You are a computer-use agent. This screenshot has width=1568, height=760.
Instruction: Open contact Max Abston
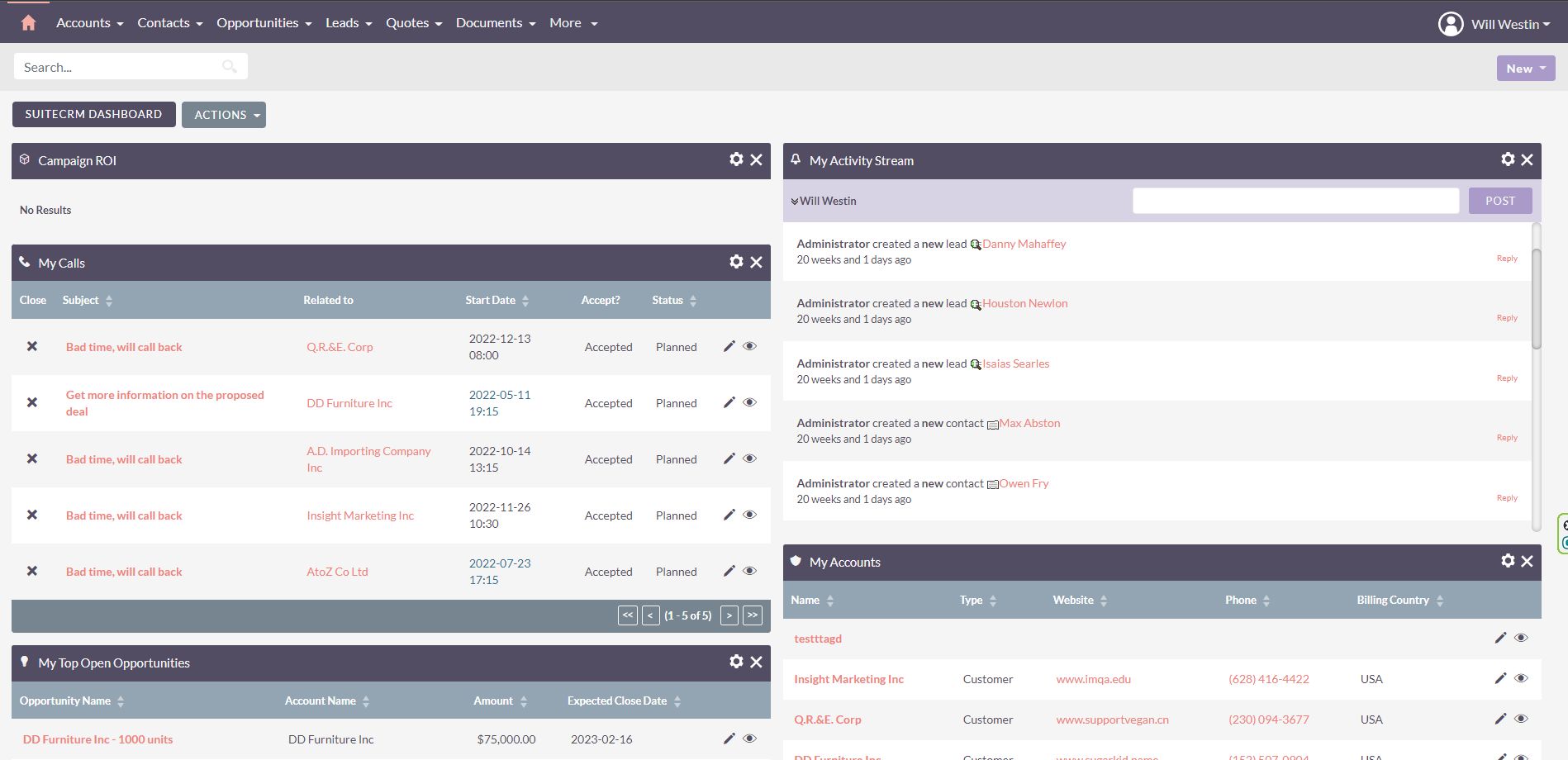(x=1029, y=423)
